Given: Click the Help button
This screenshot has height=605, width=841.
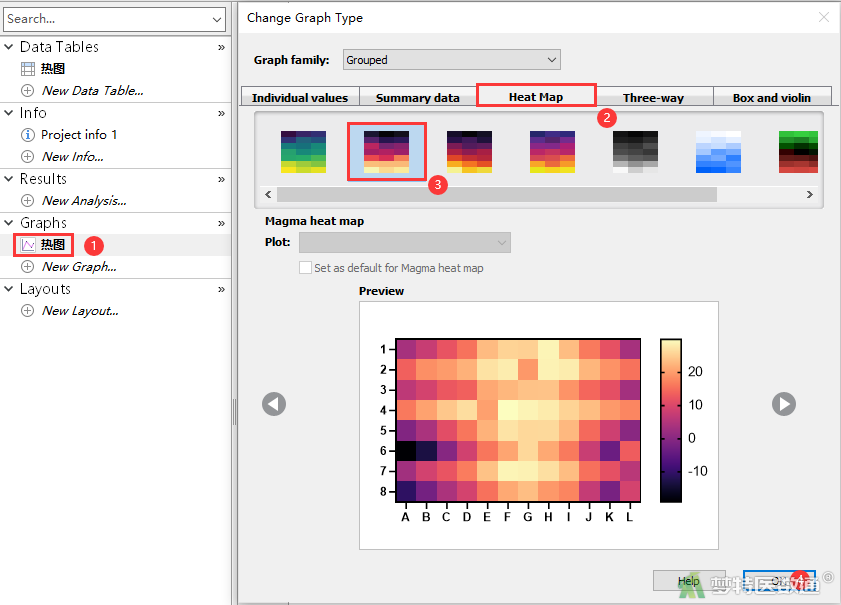Looking at the screenshot, I should coord(689,581).
